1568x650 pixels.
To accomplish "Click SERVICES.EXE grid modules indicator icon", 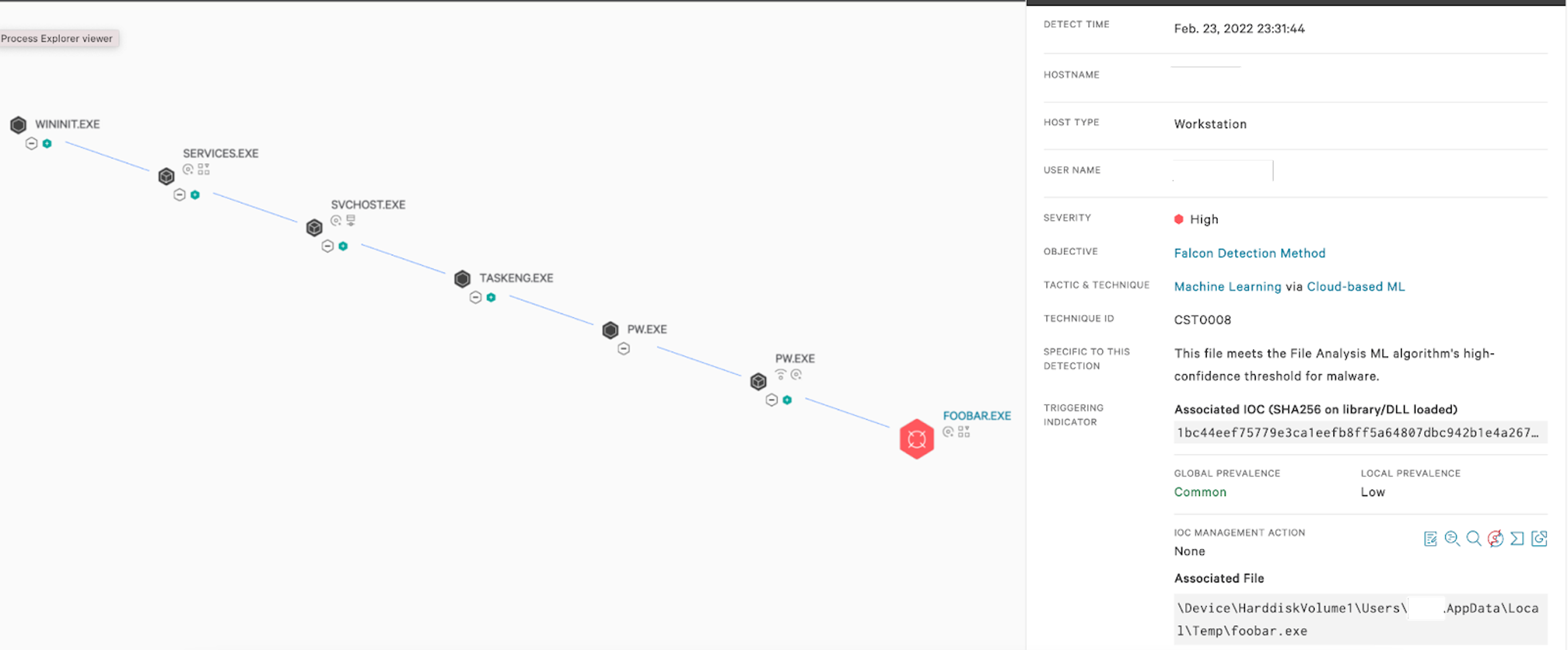I will coord(203,169).
